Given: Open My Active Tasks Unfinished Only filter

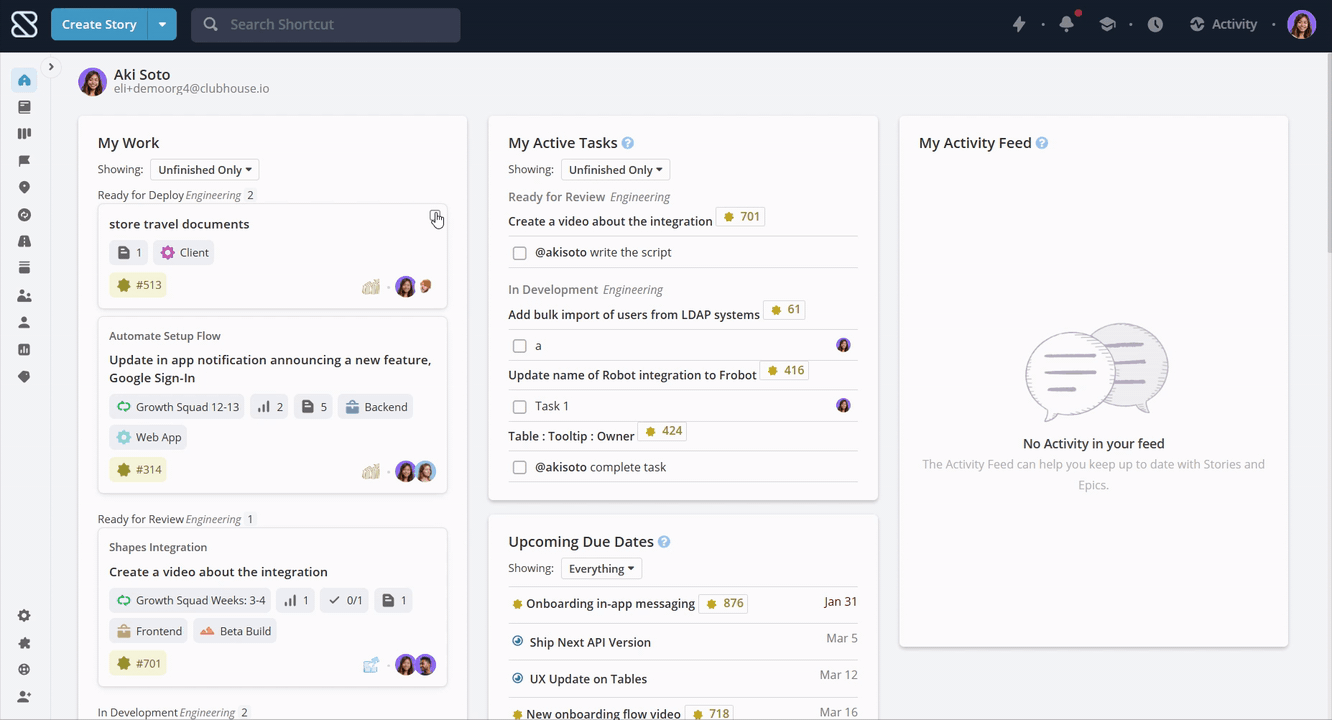Looking at the screenshot, I should click(615, 170).
